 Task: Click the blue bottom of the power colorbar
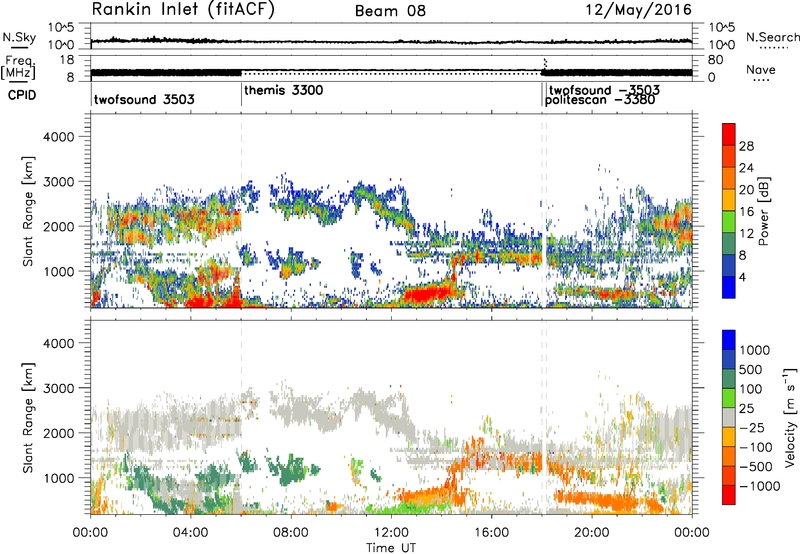click(x=729, y=287)
